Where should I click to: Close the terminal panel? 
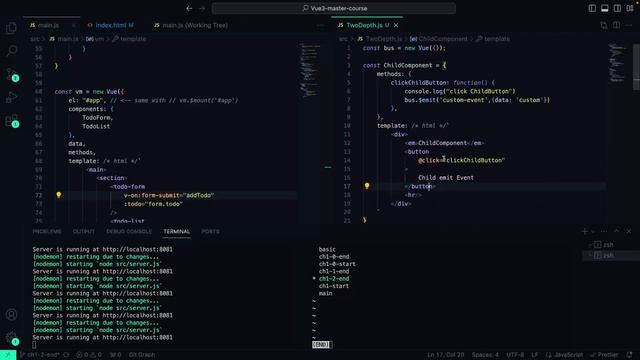coord(629,231)
